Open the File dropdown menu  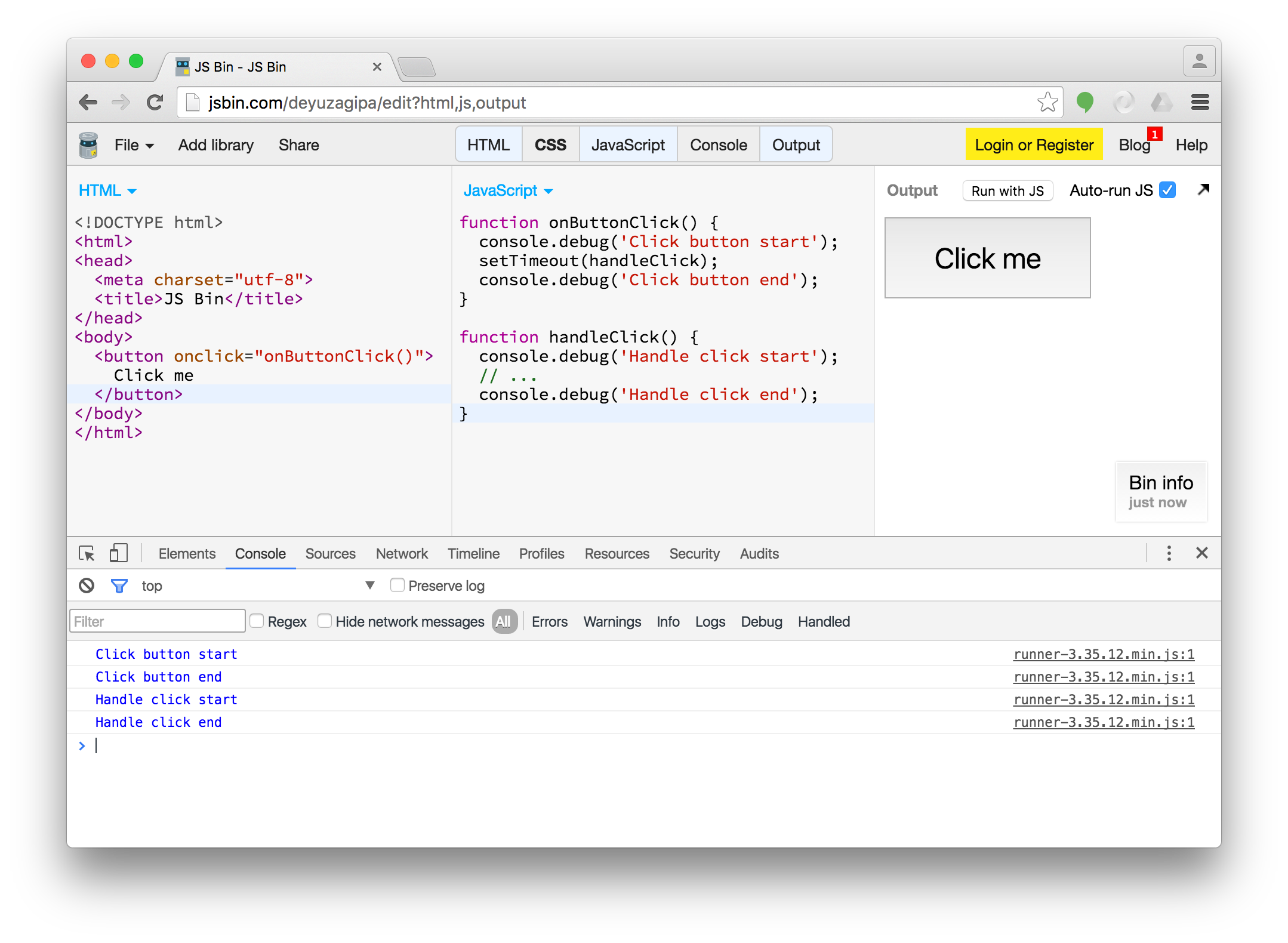[133, 144]
